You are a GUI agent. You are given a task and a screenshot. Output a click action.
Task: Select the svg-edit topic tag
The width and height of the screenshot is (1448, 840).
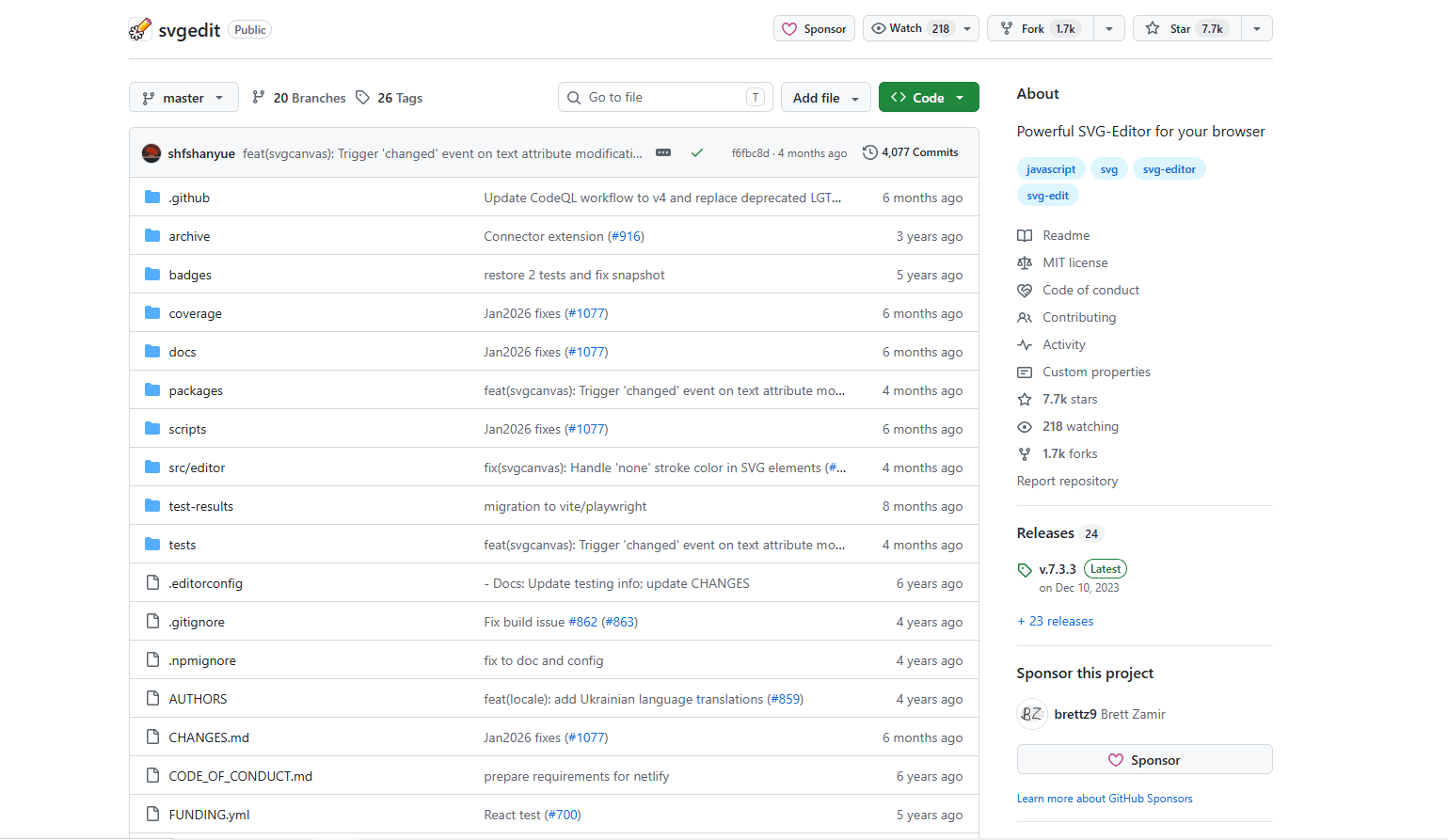(1047, 196)
